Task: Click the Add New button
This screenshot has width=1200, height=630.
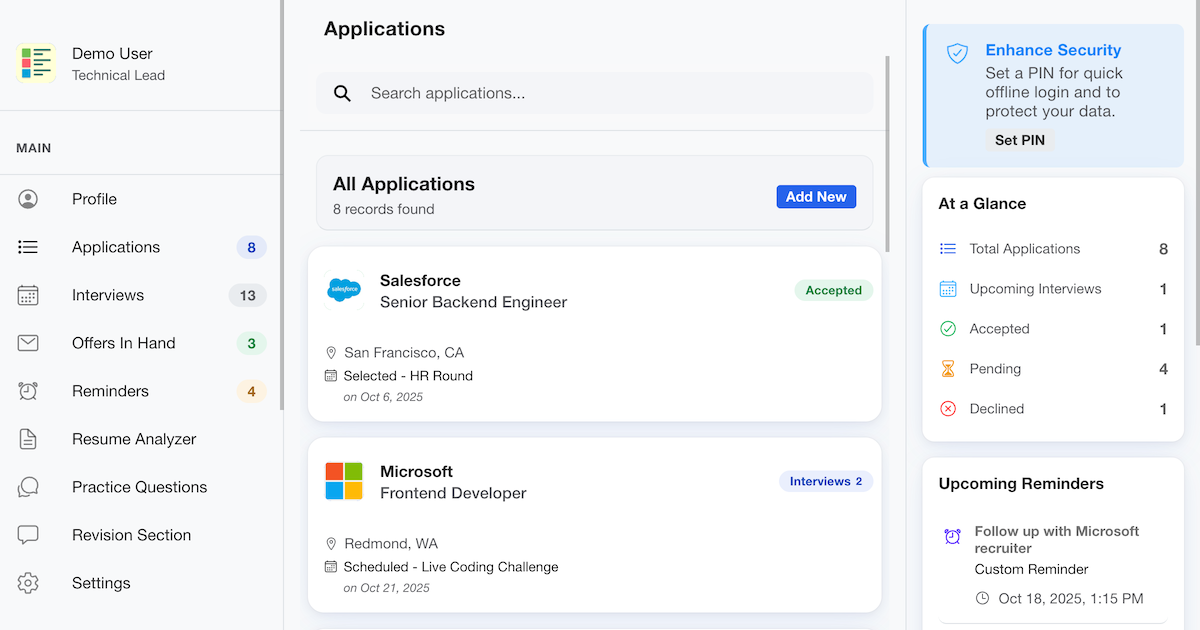Action: tap(816, 197)
